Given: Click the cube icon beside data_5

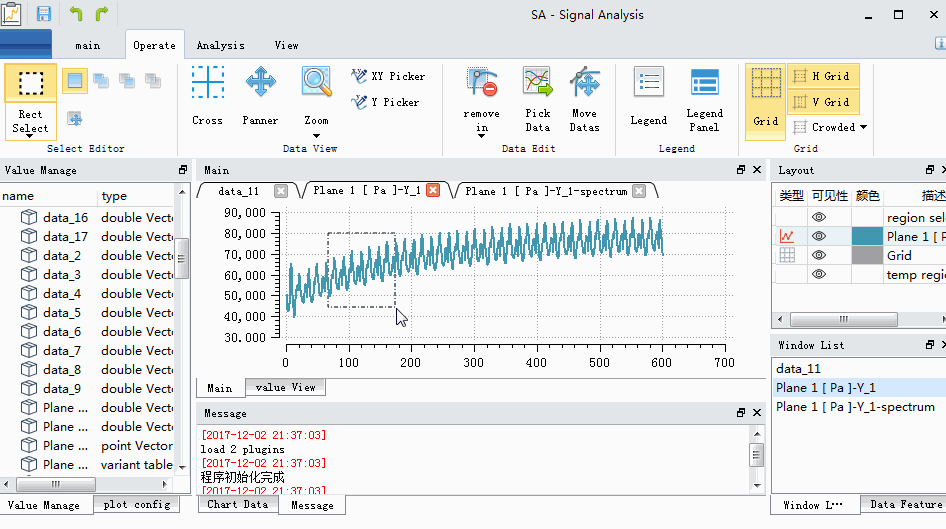Looking at the screenshot, I should pyautogui.click(x=28, y=312).
